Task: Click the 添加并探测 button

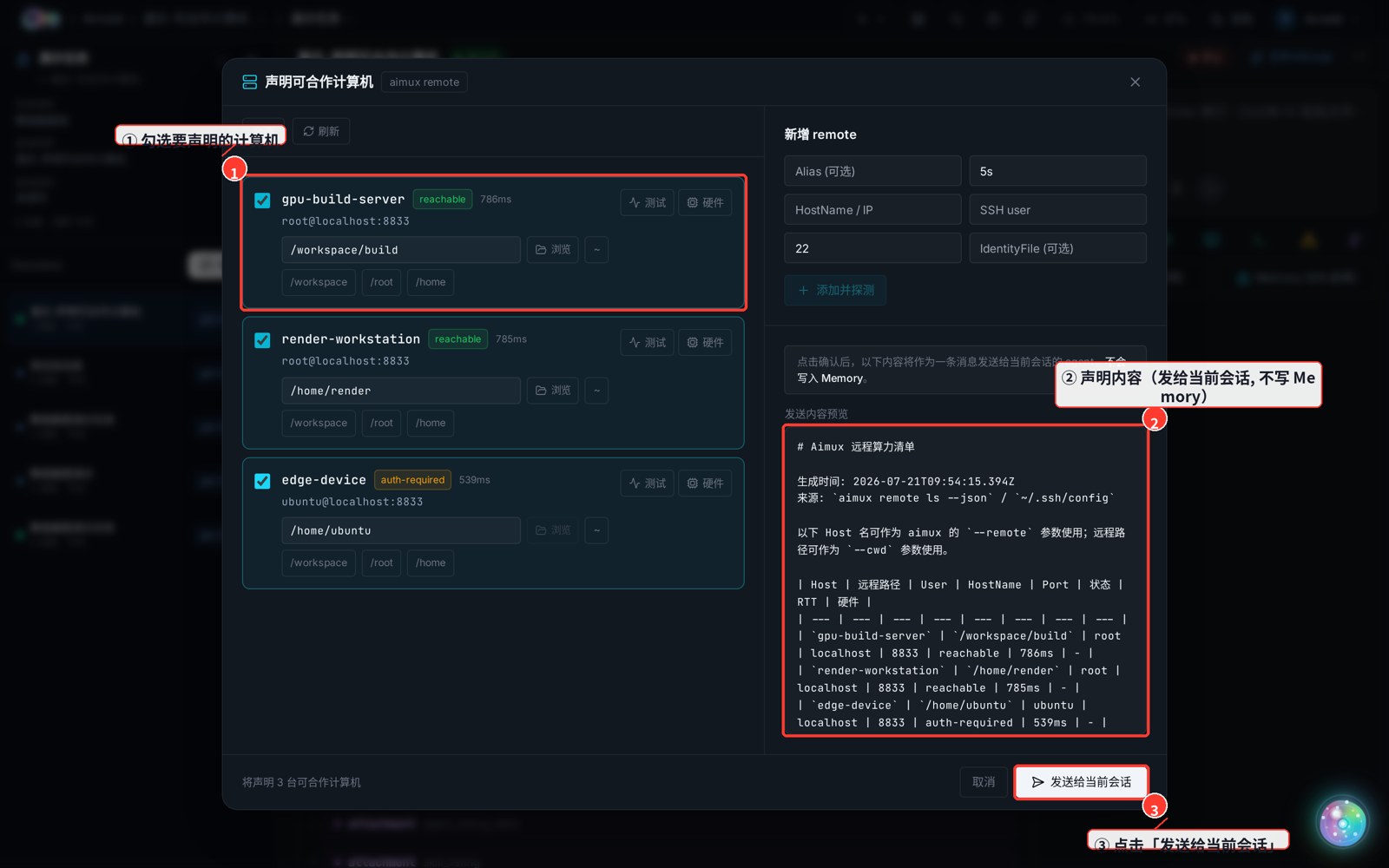Action: pyautogui.click(x=835, y=290)
